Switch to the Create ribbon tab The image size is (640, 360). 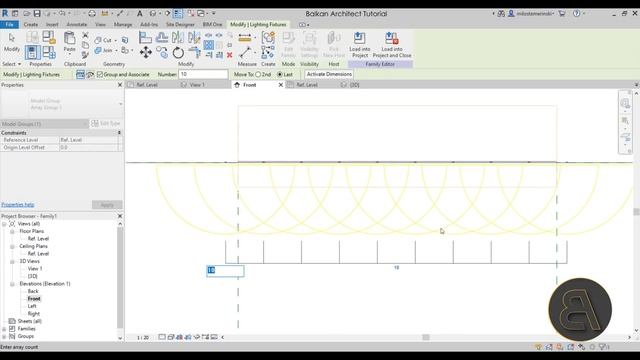click(31, 24)
